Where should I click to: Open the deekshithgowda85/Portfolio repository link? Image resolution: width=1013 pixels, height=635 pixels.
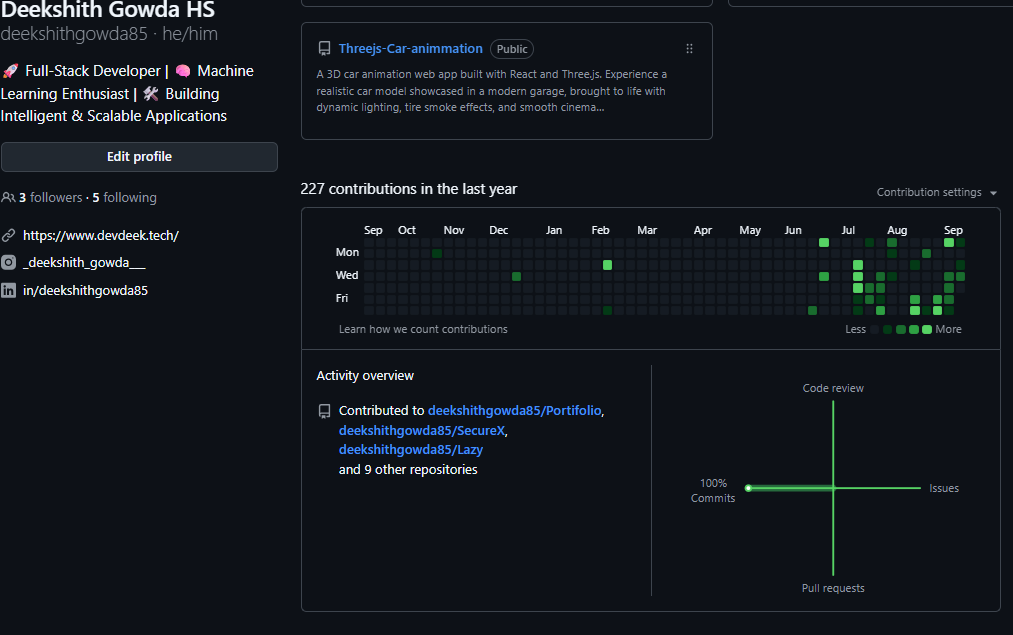[x=514, y=410]
